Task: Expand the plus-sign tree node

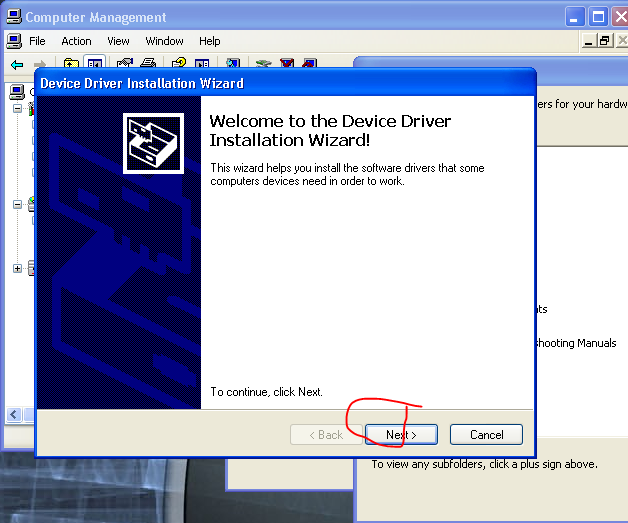Action: point(17,268)
